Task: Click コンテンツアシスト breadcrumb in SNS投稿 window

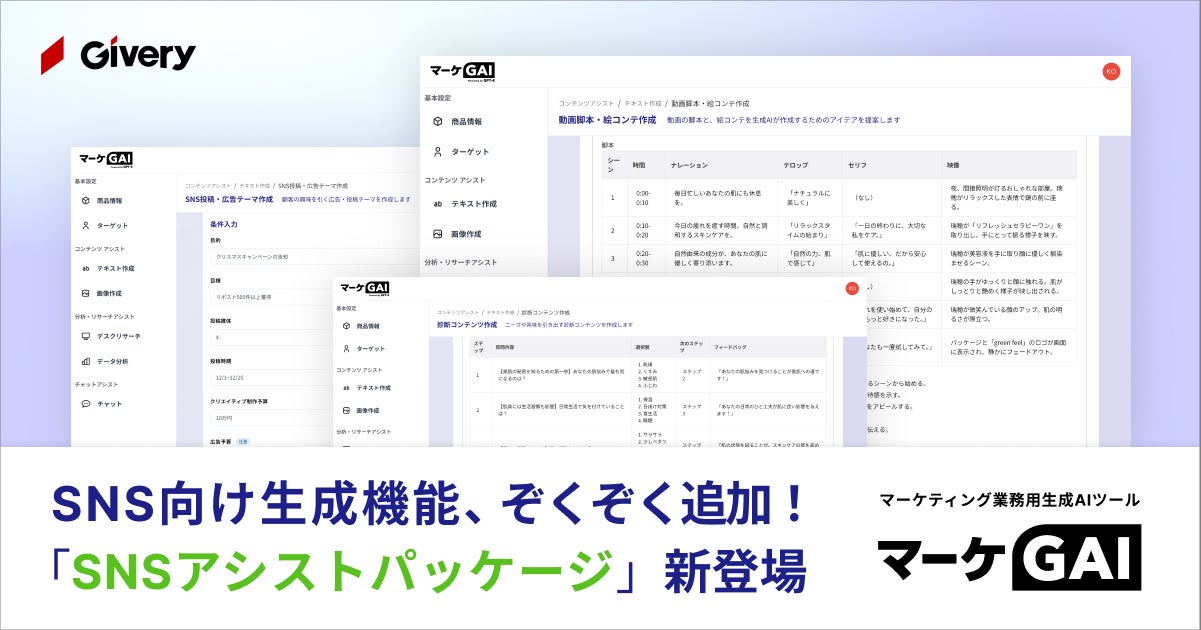Action: 208,186
